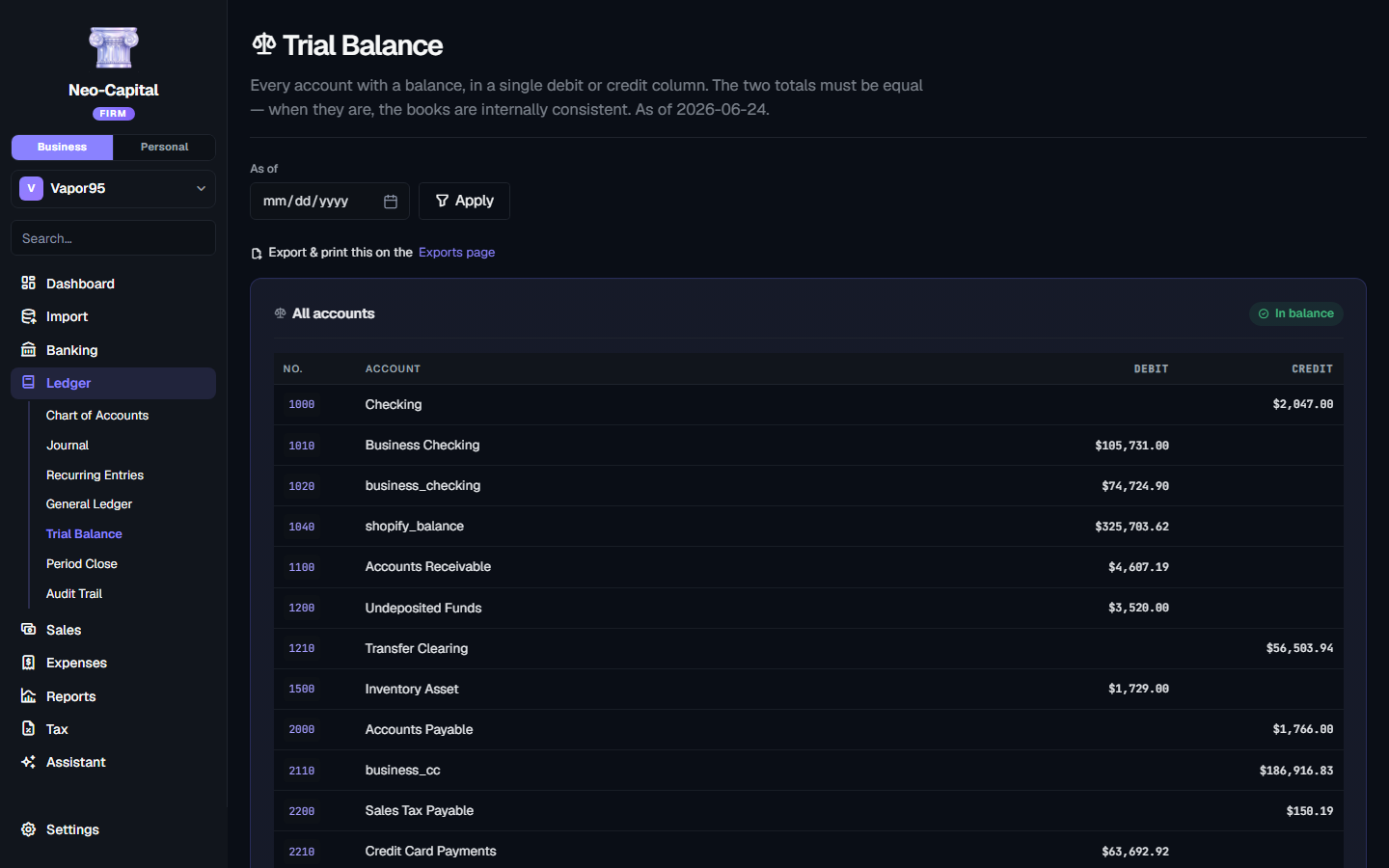Click the Settings gear icon
The image size is (1389, 868).
[29, 829]
